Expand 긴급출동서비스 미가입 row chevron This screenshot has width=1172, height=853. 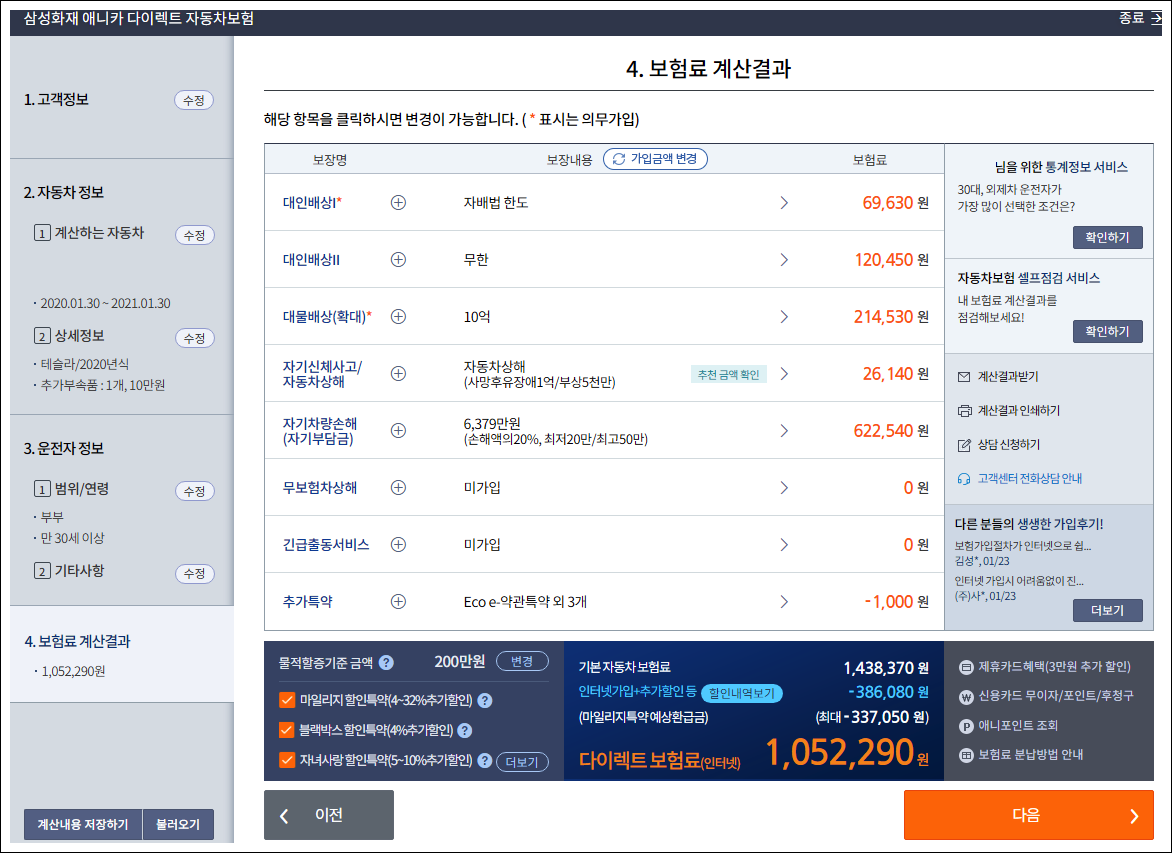(784, 544)
